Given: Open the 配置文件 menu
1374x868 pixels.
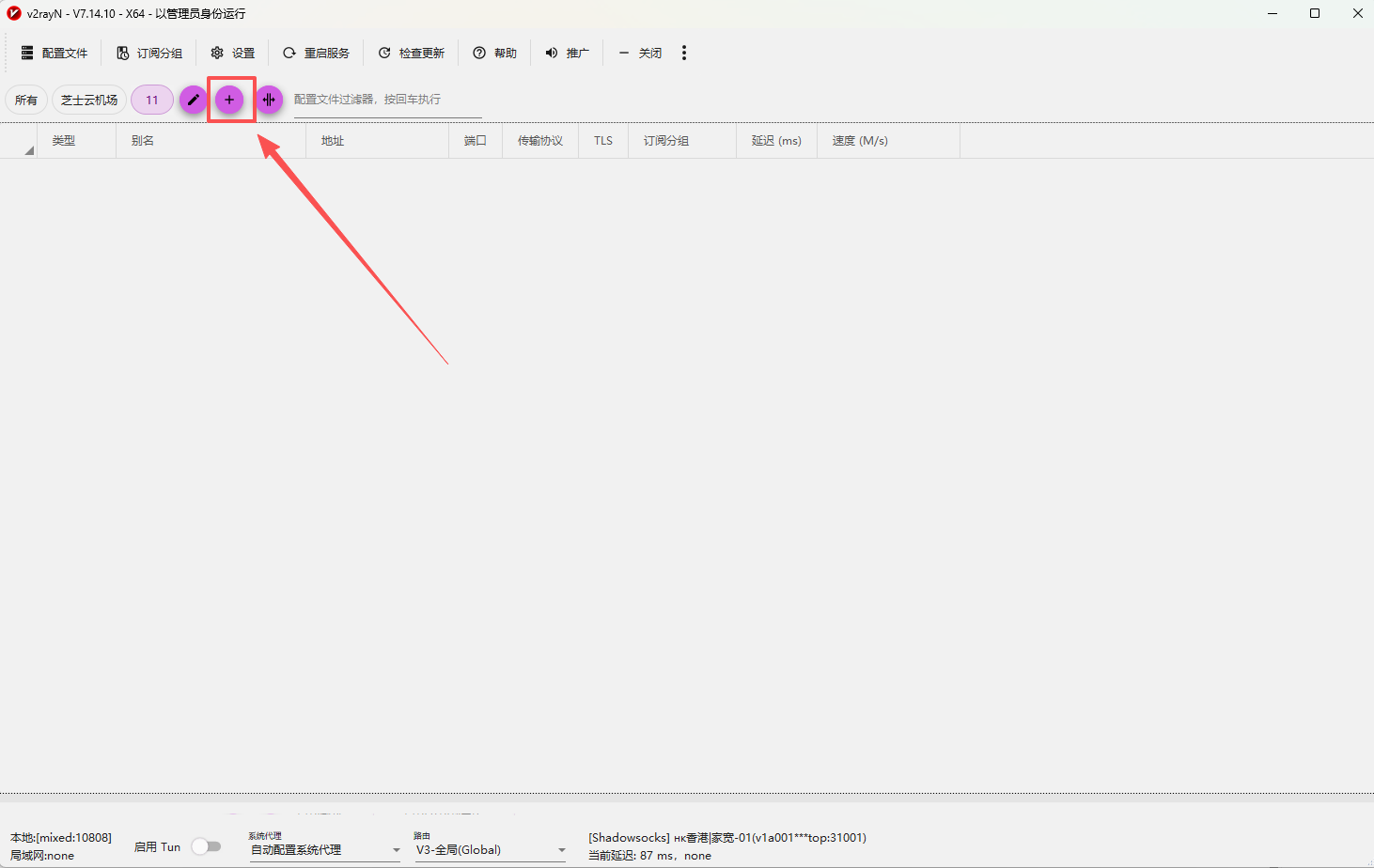Looking at the screenshot, I should click(x=55, y=53).
